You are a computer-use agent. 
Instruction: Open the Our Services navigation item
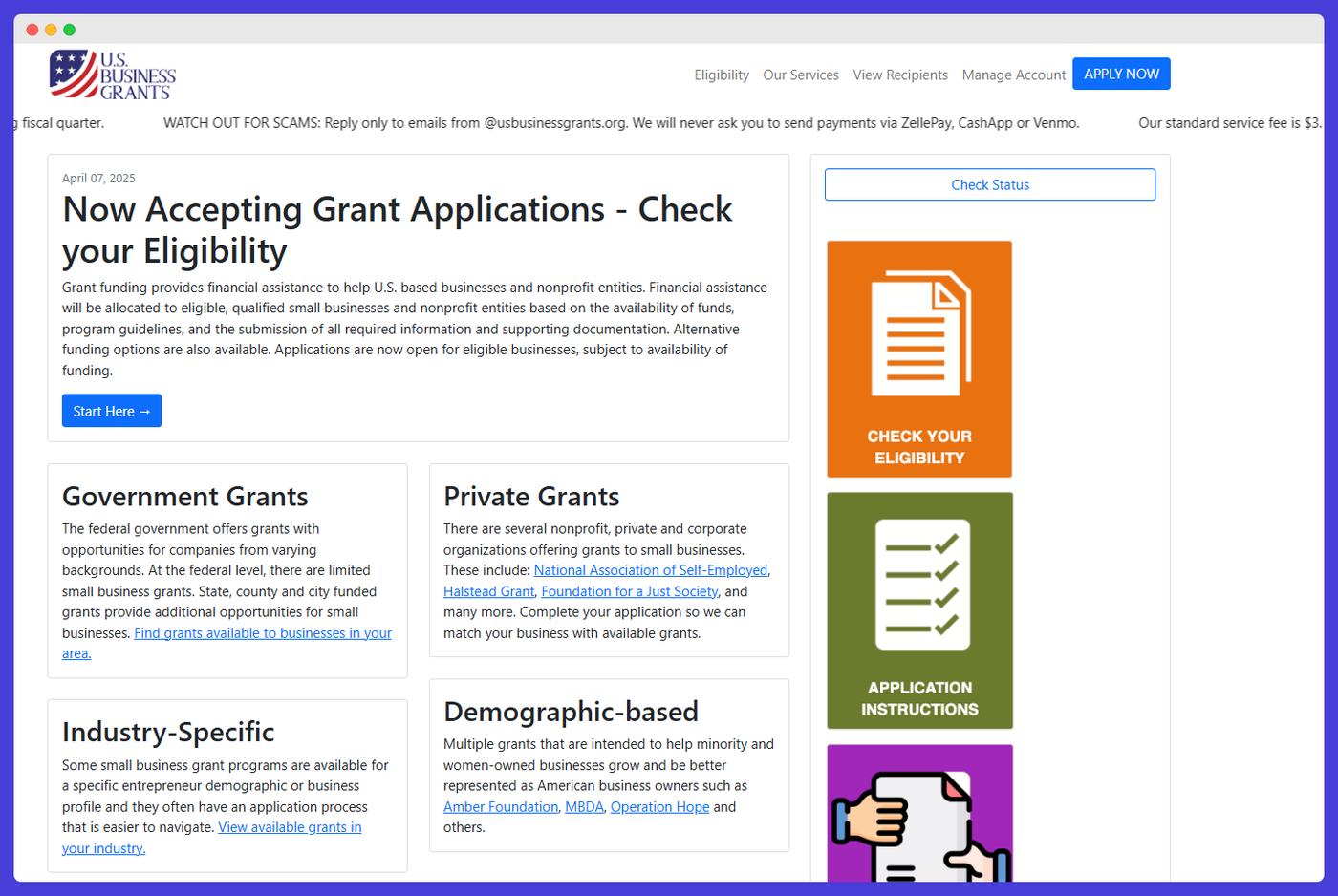(801, 75)
